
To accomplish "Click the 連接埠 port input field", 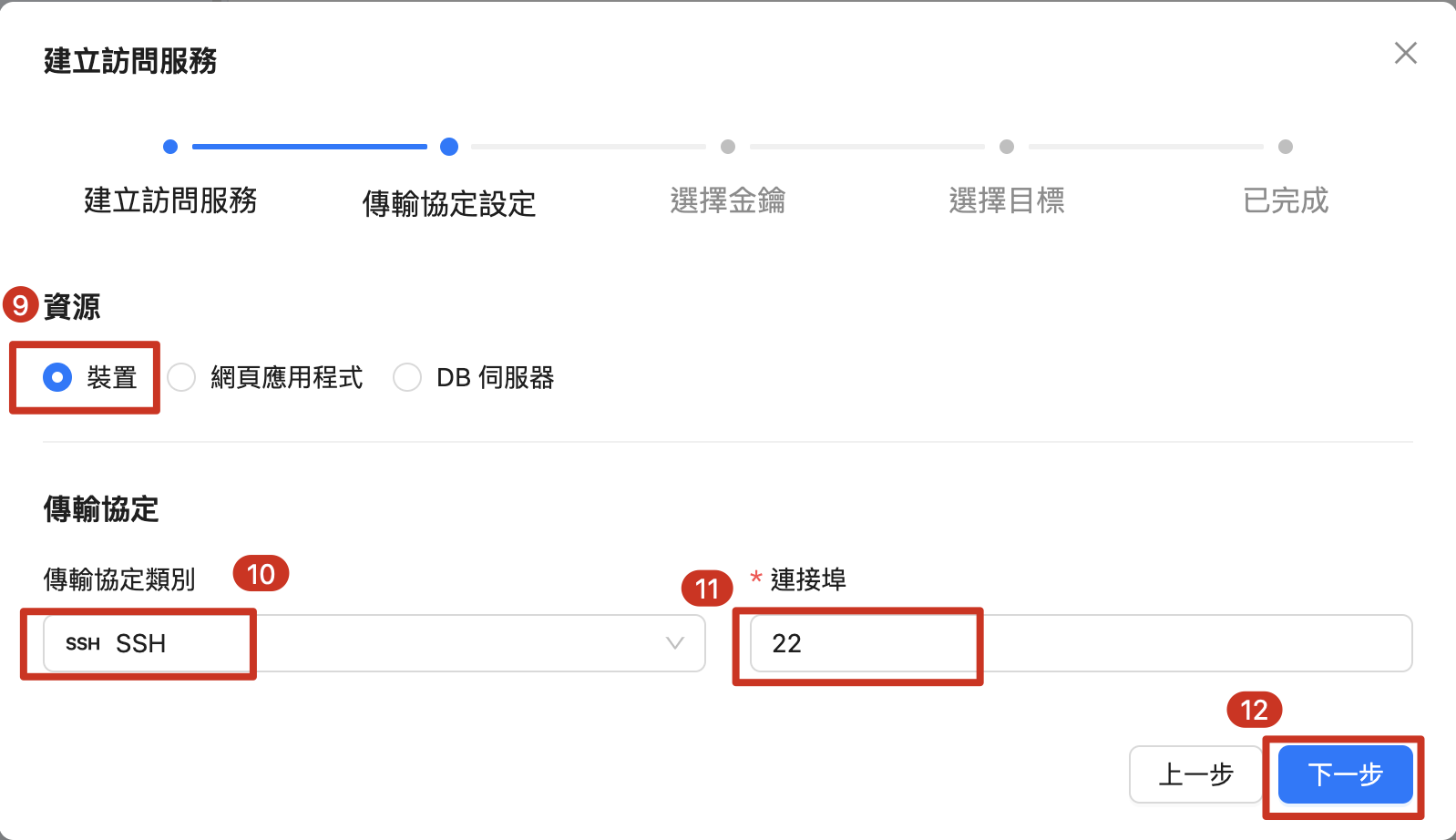I will tap(1080, 643).
